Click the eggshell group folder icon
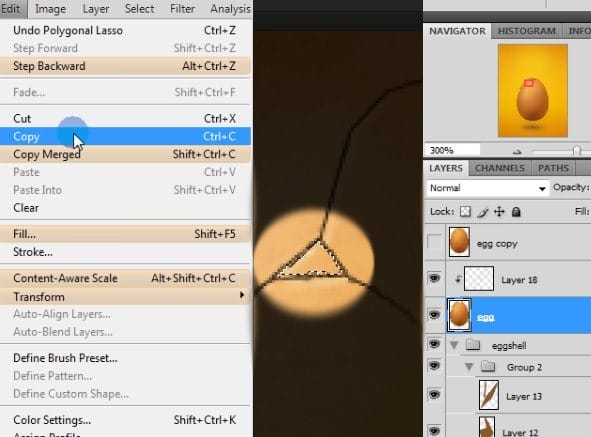Image resolution: width=591 pixels, height=437 pixels. [x=473, y=344]
